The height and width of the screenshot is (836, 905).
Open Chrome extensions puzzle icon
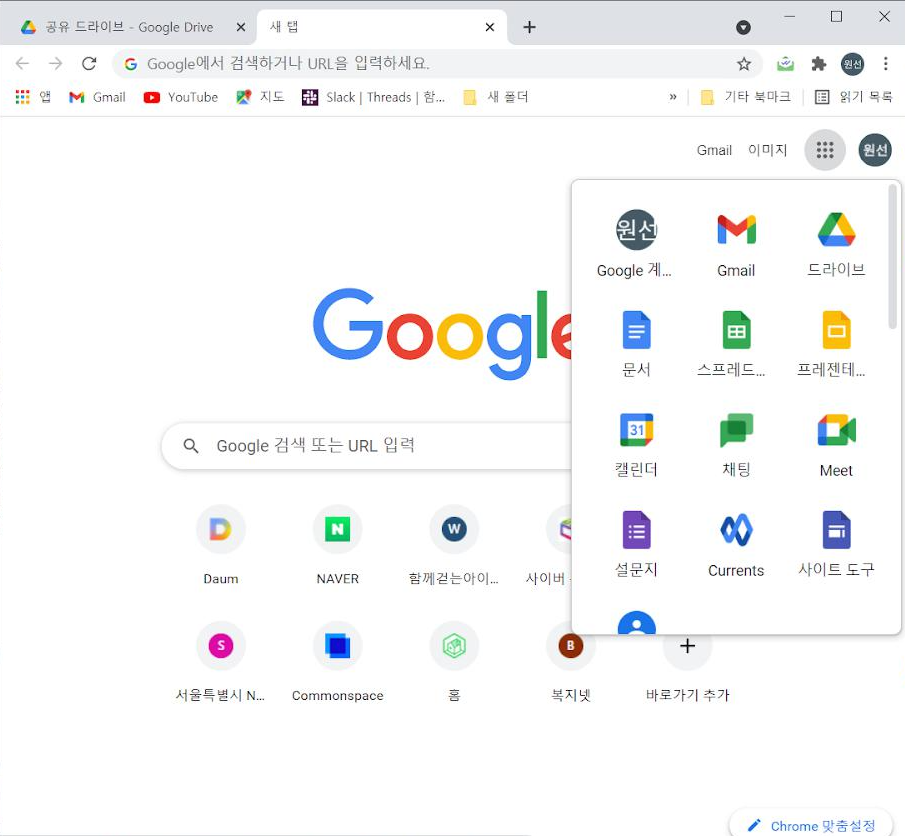click(818, 64)
